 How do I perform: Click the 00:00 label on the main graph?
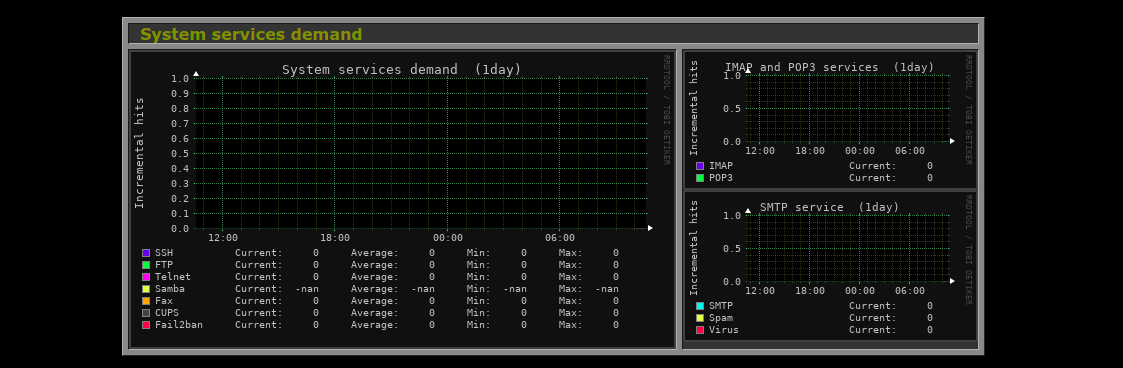click(x=448, y=238)
